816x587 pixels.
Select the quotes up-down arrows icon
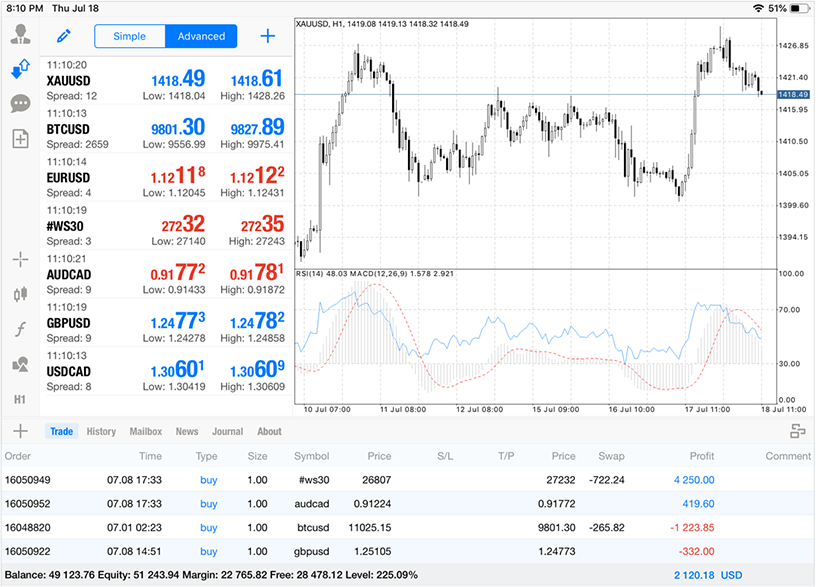(x=20, y=69)
